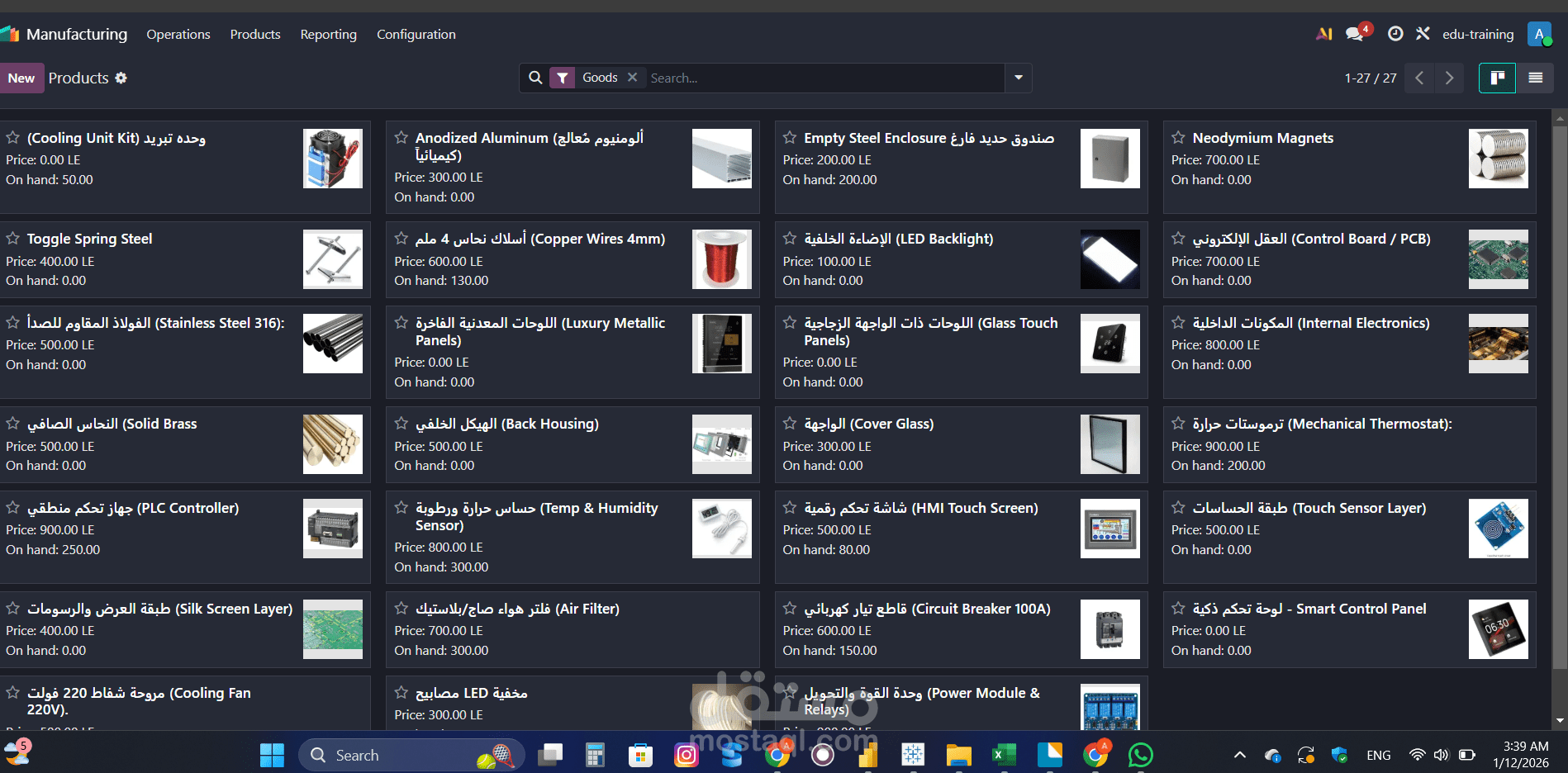Open the volume speaker tray icon
This screenshot has height=773, width=1568.
1442,755
